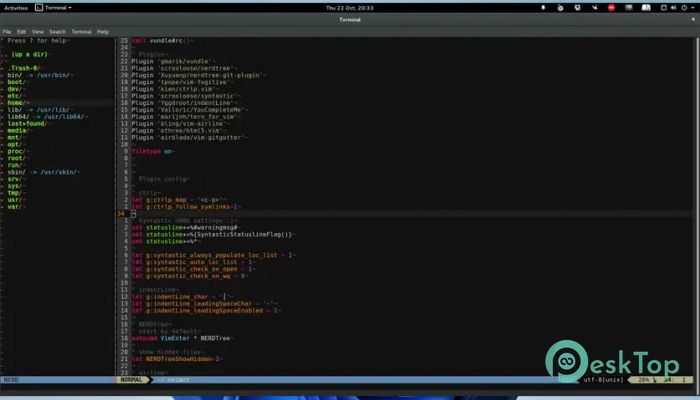Click the 'let NERDTreeShowHidden' line

[x=177, y=359]
